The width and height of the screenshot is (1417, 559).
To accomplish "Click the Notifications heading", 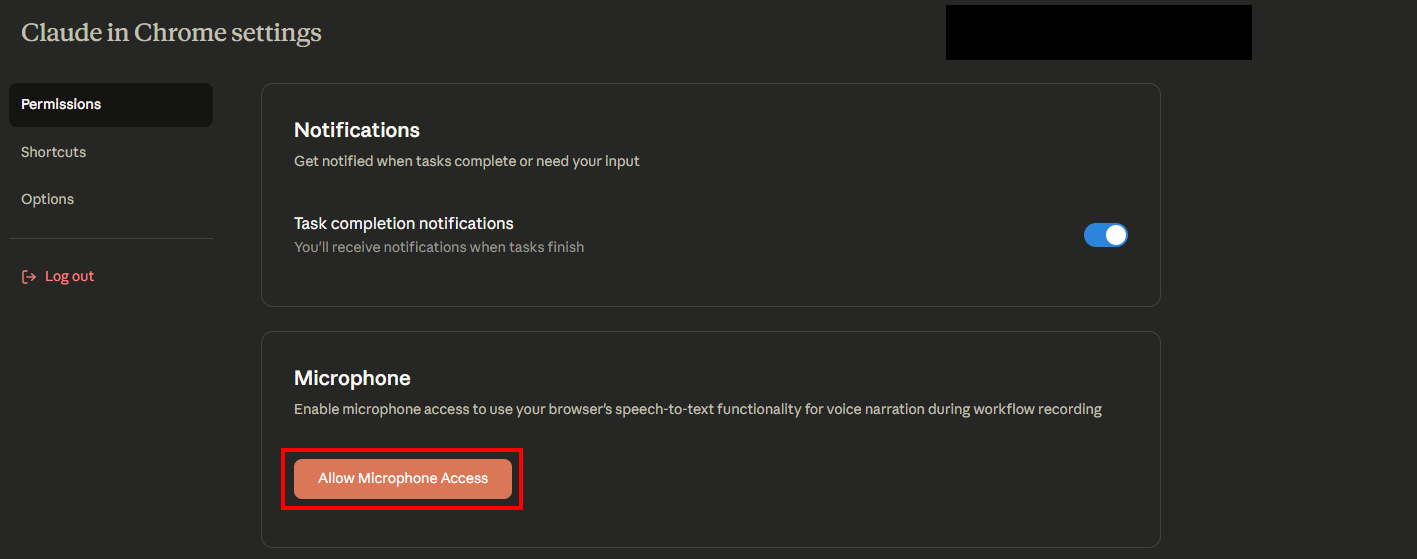I will point(357,130).
